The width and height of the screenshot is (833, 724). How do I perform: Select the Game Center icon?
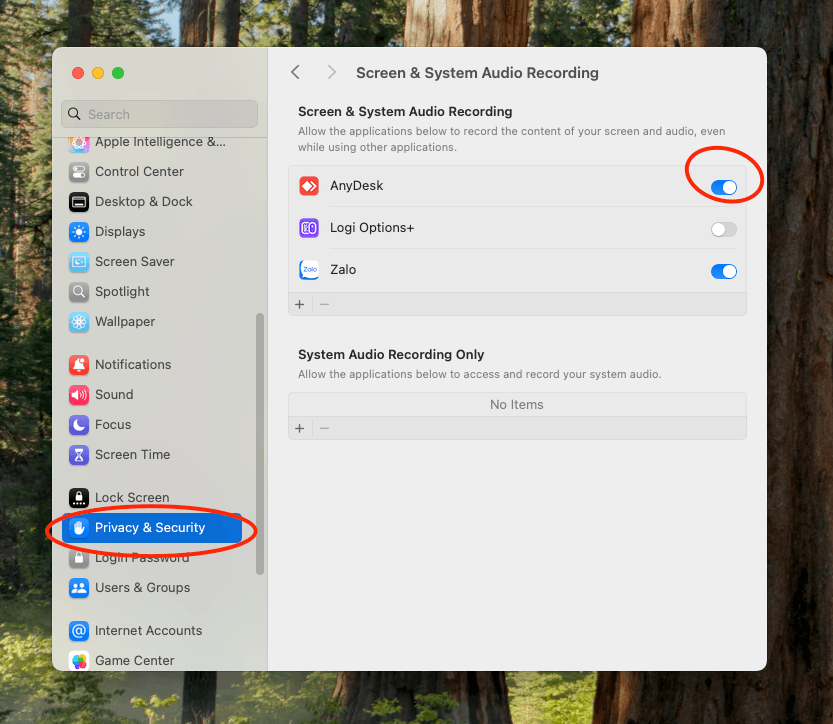(79, 661)
